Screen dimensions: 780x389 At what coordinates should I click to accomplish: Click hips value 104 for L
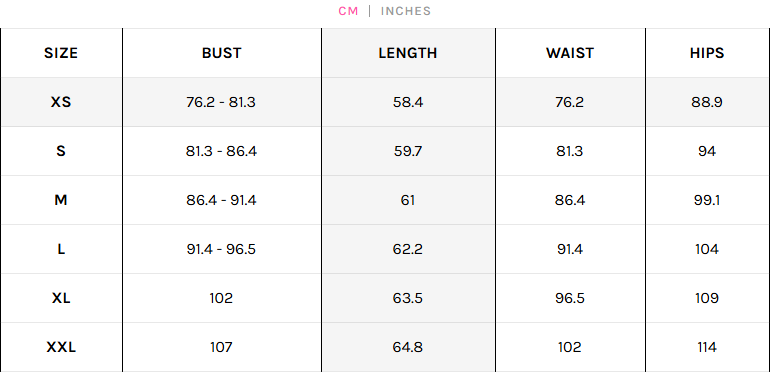click(707, 249)
